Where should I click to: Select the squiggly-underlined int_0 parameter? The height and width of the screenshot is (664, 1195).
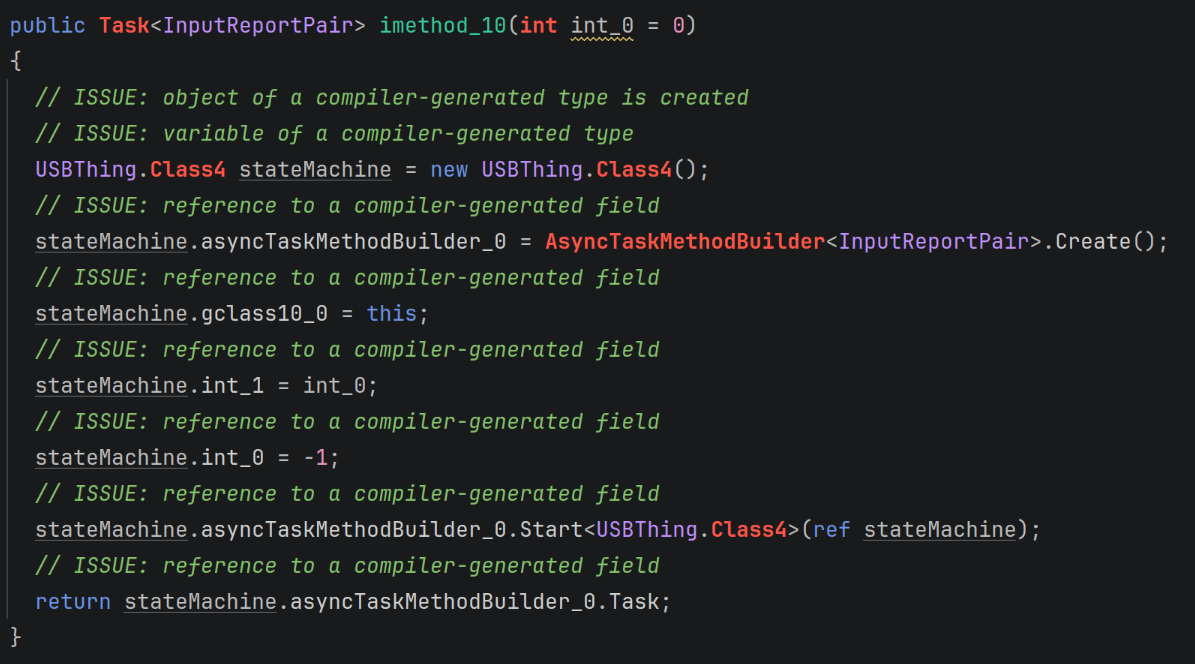point(602,26)
